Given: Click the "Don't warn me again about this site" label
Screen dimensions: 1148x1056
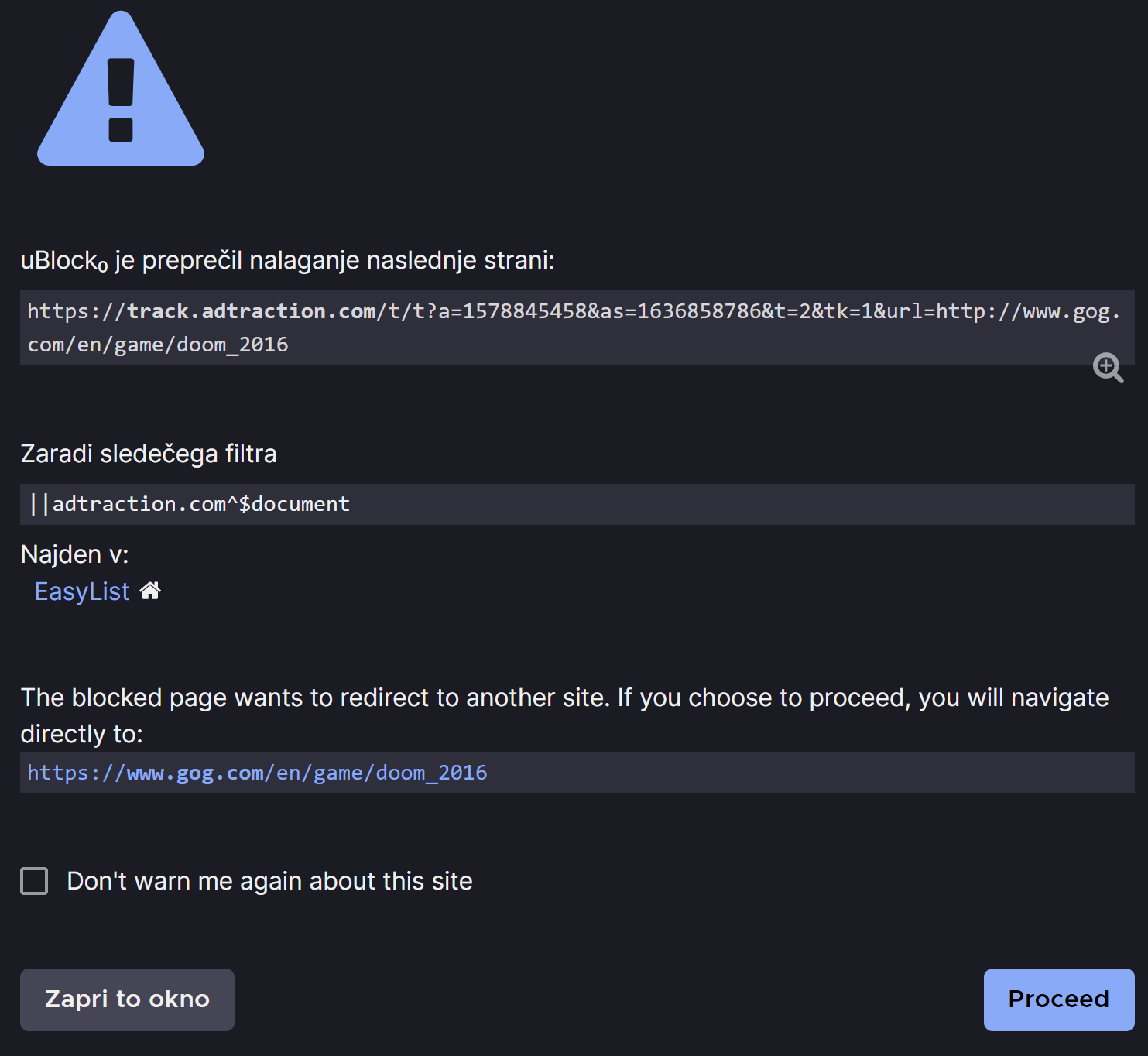Looking at the screenshot, I should (x=269, y=881).
